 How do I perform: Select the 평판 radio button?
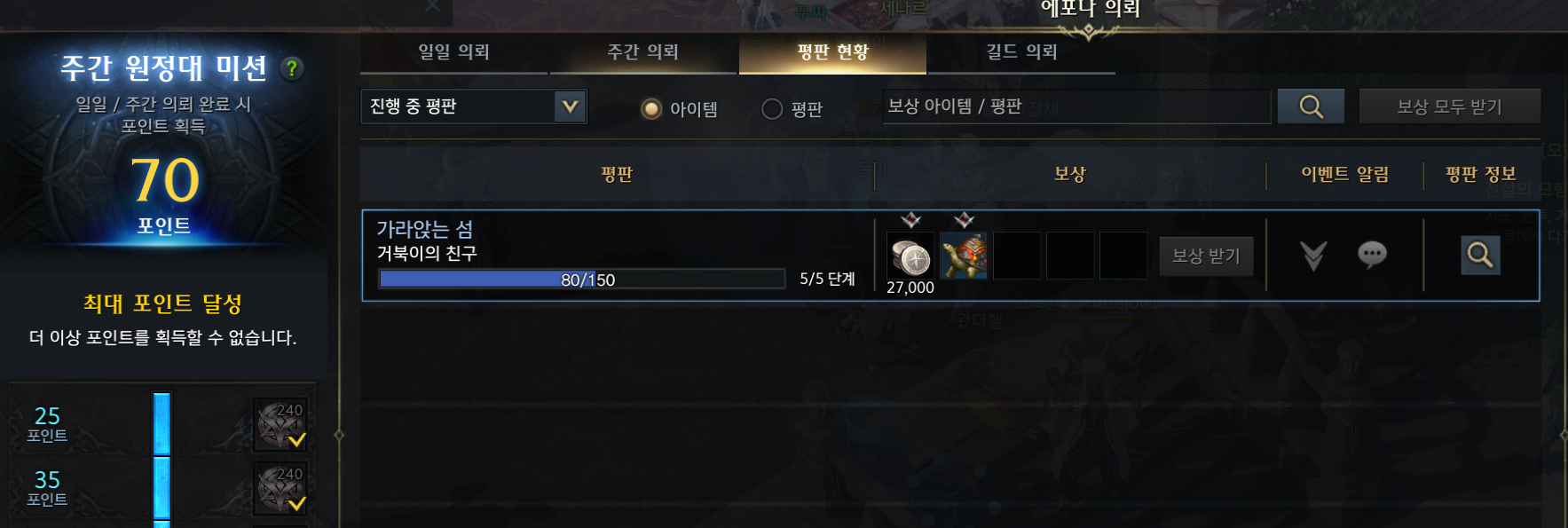coord(772,109)
